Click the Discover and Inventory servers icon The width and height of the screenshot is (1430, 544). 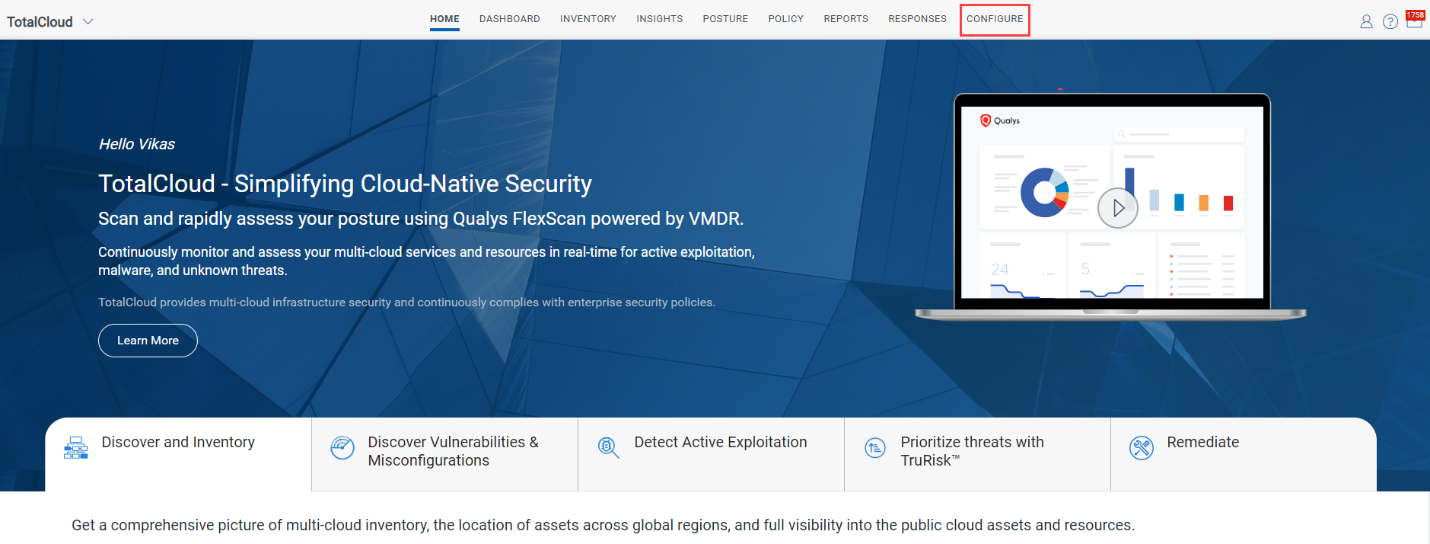tap(76, 447)
